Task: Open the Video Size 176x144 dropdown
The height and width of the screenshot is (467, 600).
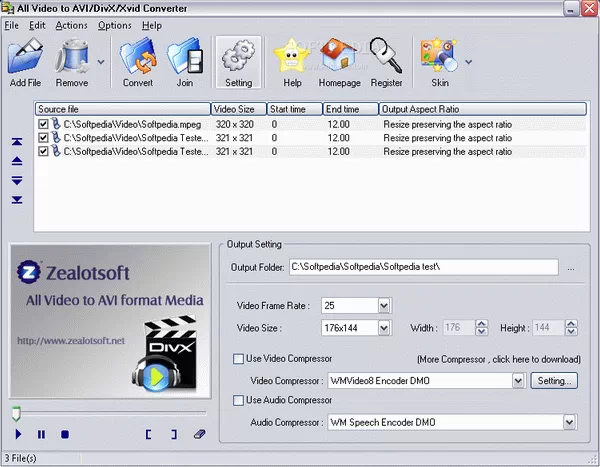Action: (384, 328)
